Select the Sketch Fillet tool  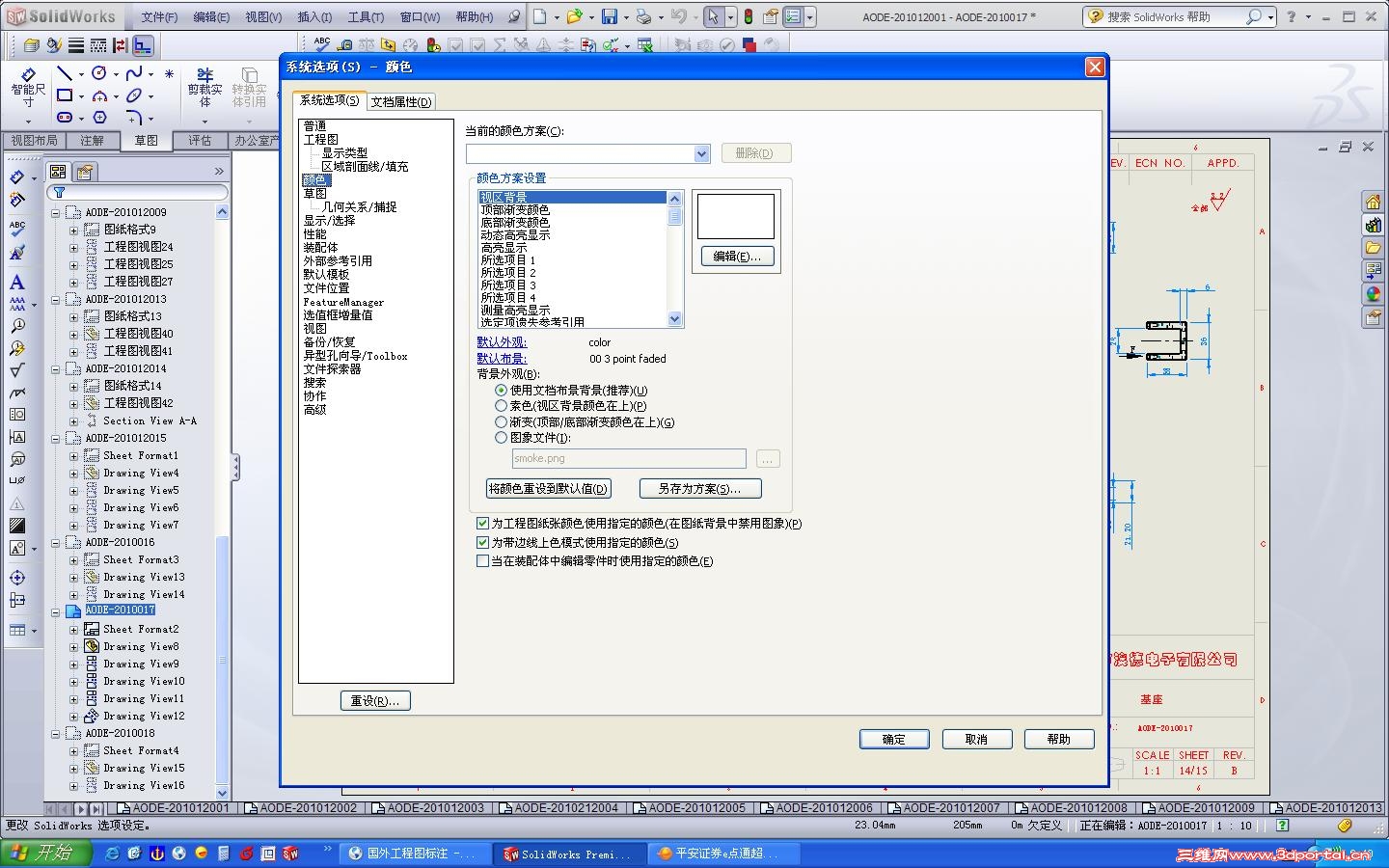pos(134,118)
